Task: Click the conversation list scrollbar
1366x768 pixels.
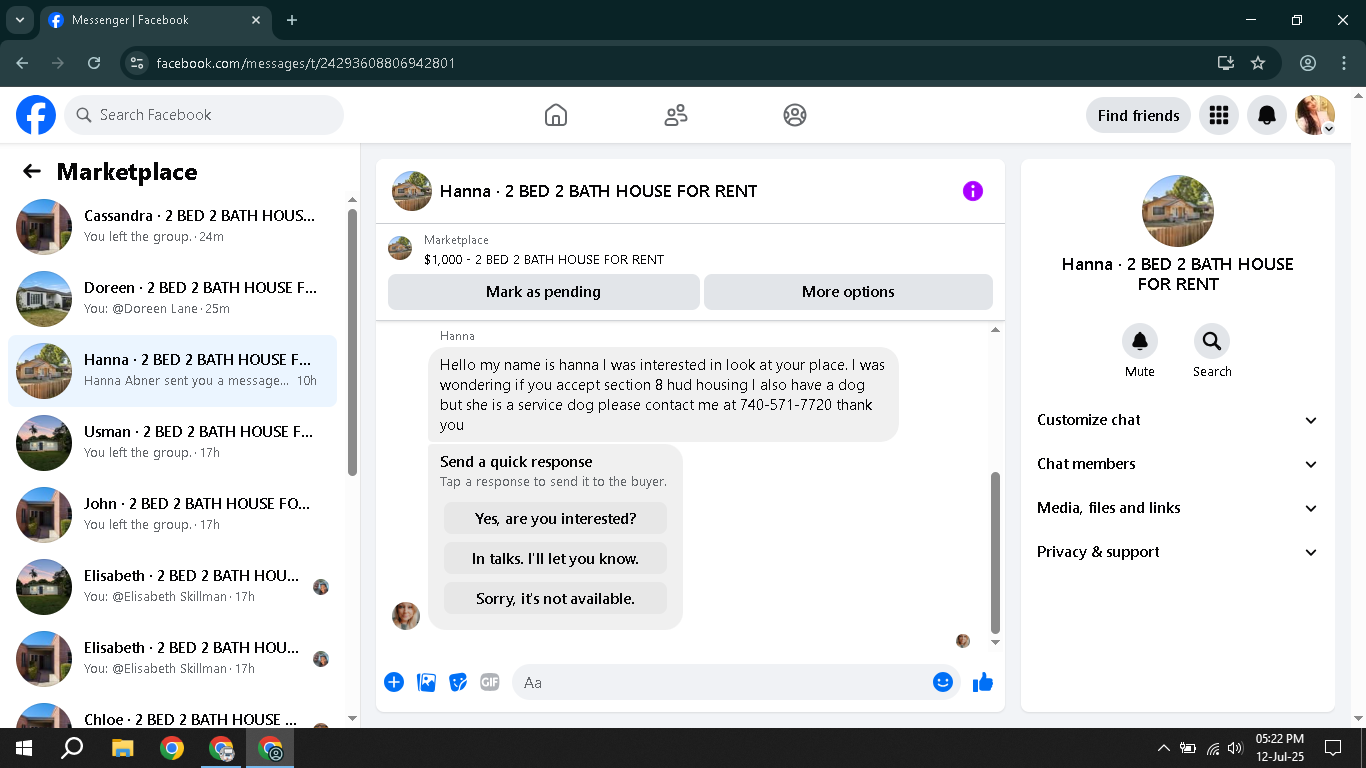Action: (352, 342)
